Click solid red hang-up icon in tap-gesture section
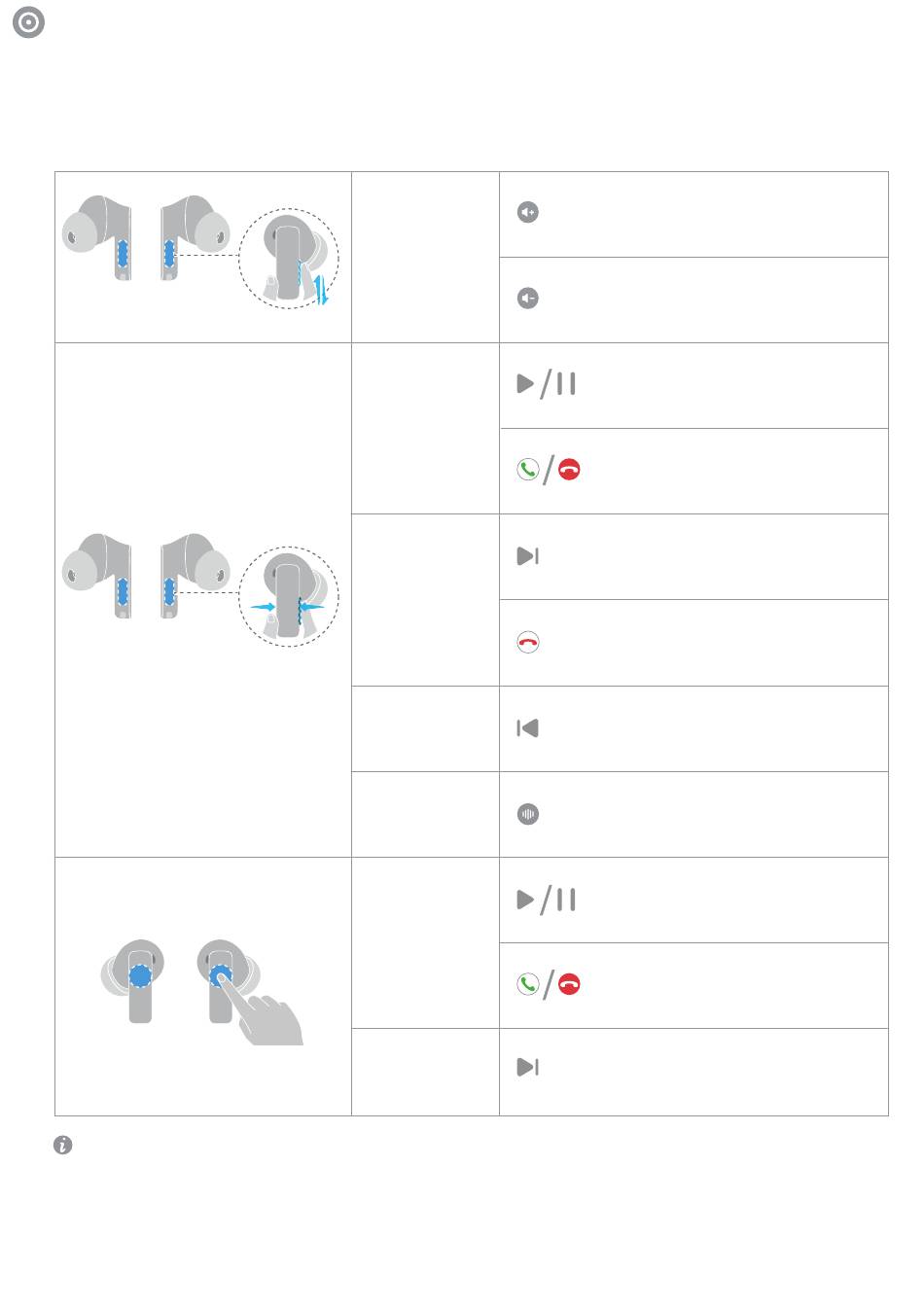 pyautogui.click(x=570, y=984)
